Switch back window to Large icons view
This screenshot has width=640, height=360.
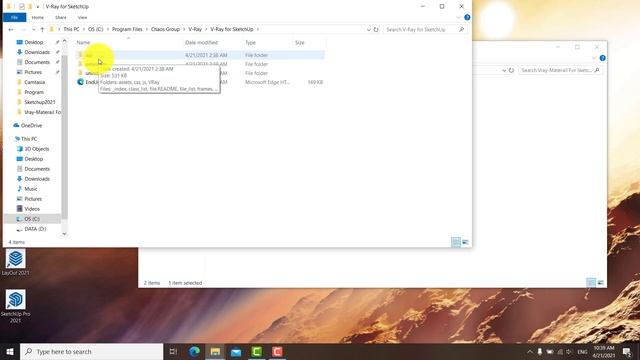[600, 282]
